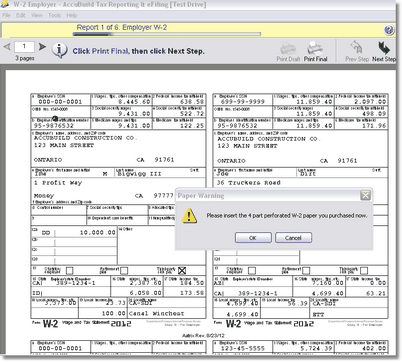Click 'Click Print Final, then click Next Step' instruction

point(138,51)
